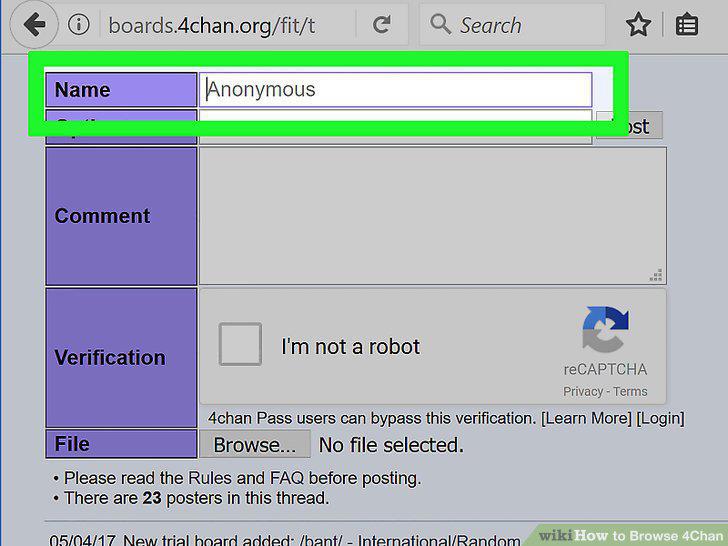Click the No file selected text
Viewport: 728px width, 546px height.
click(x=391, y=445)
